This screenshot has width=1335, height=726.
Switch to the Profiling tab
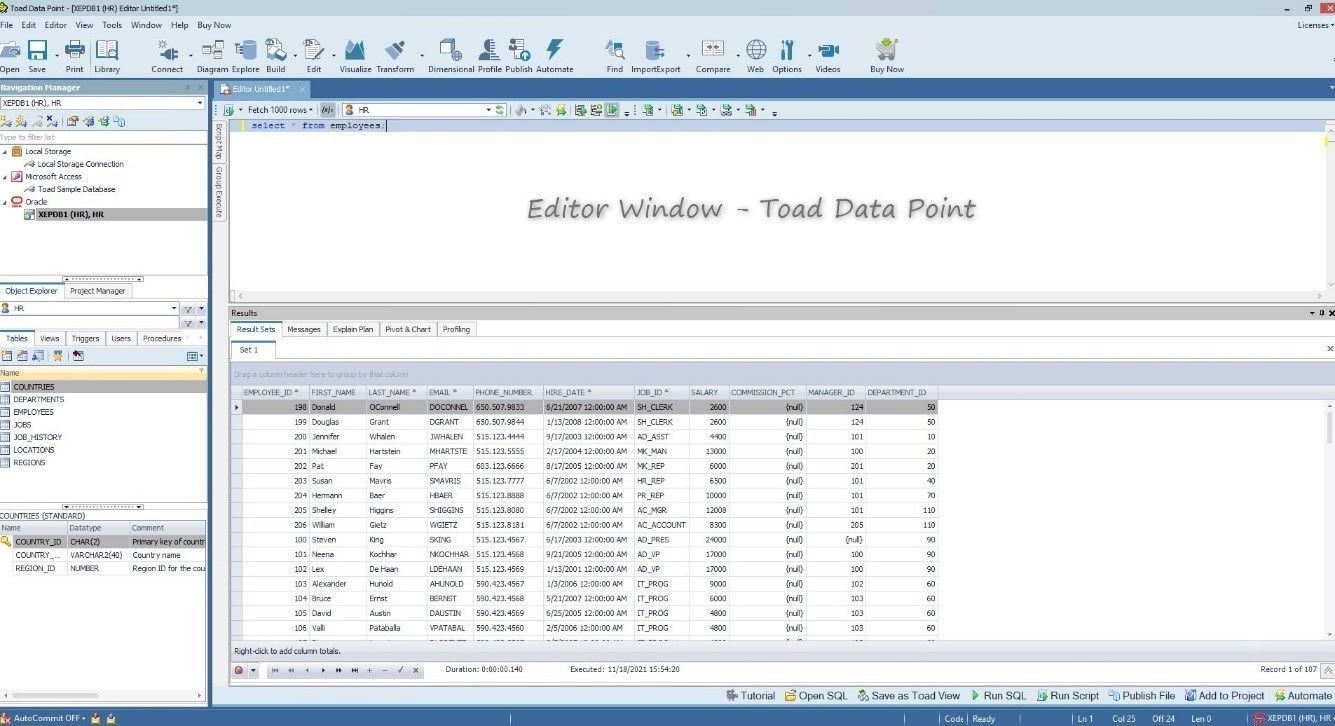click(x=456, y=329)
